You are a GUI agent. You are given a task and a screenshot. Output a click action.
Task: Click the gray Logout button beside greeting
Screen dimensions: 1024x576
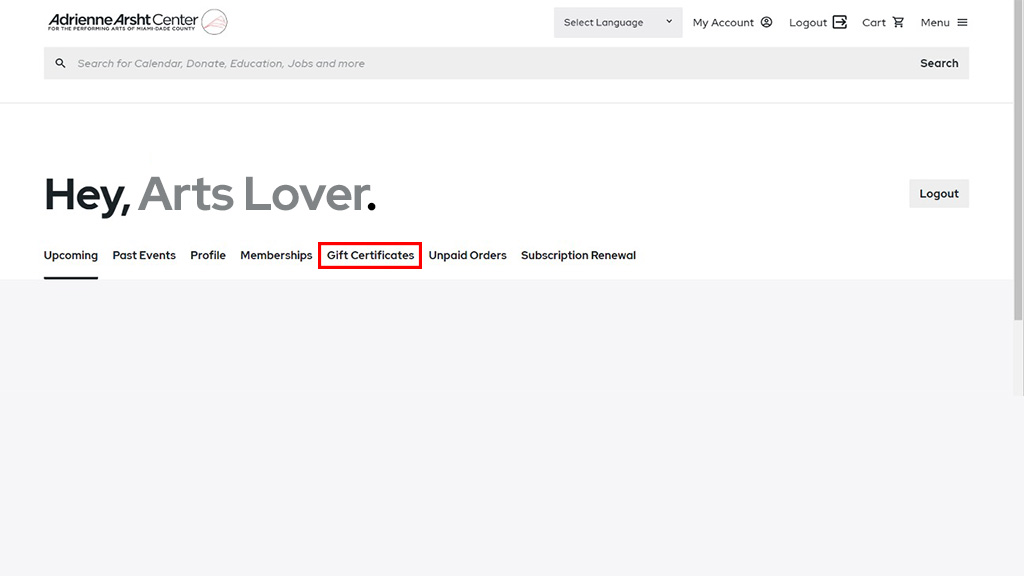[x=939, y=193]
